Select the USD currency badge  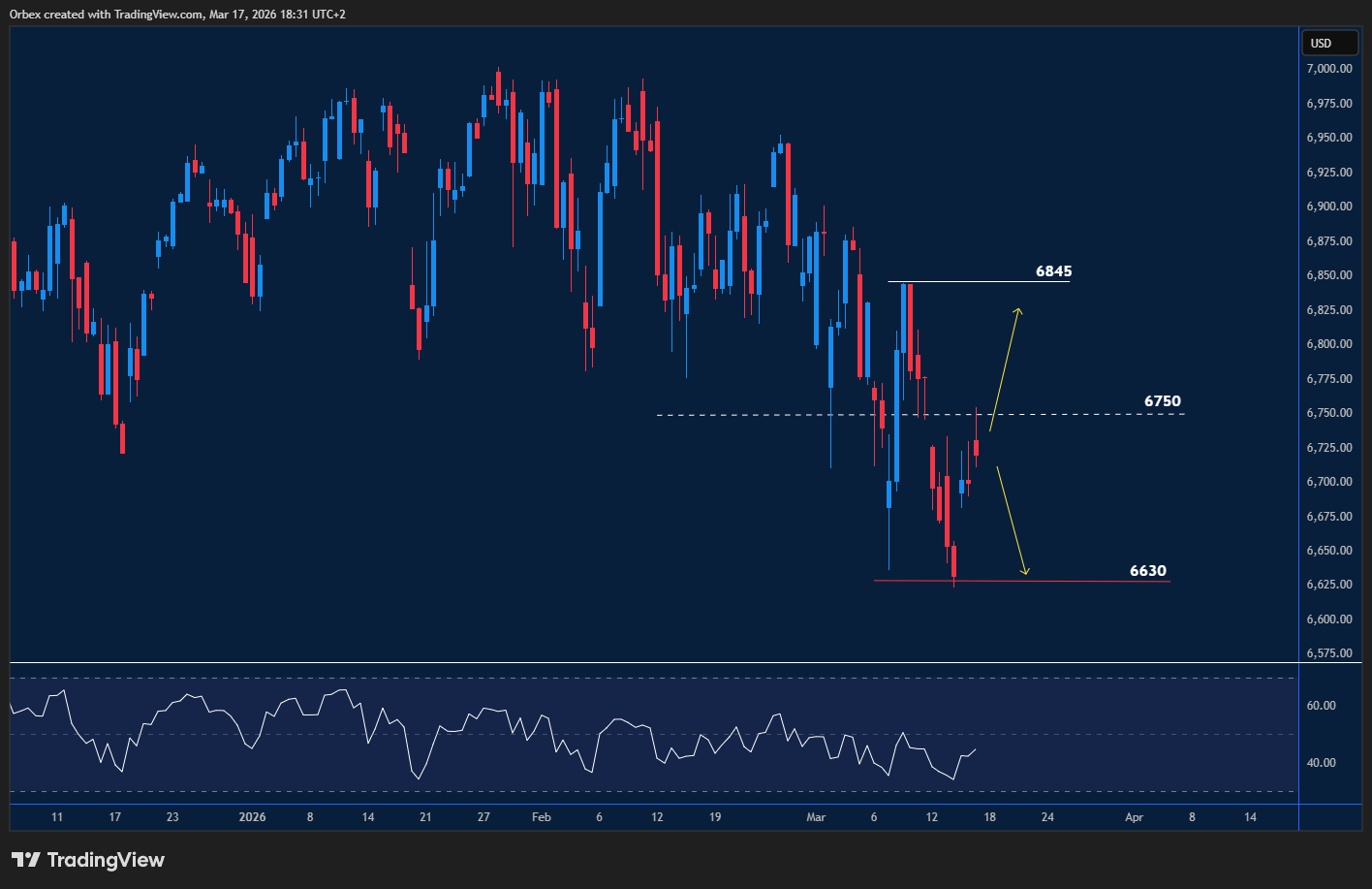[1328, 43]
